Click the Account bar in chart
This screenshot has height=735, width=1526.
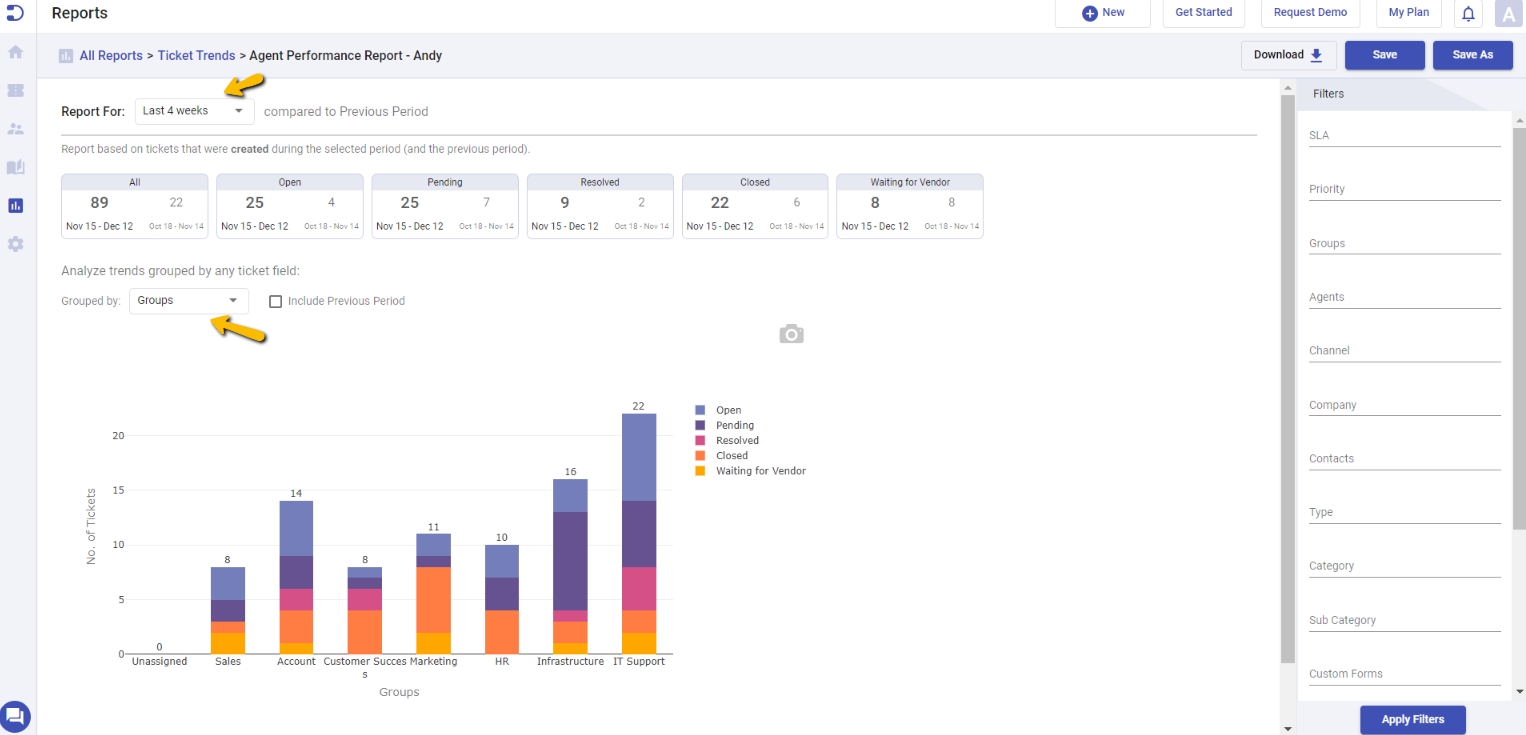point(296,578)
